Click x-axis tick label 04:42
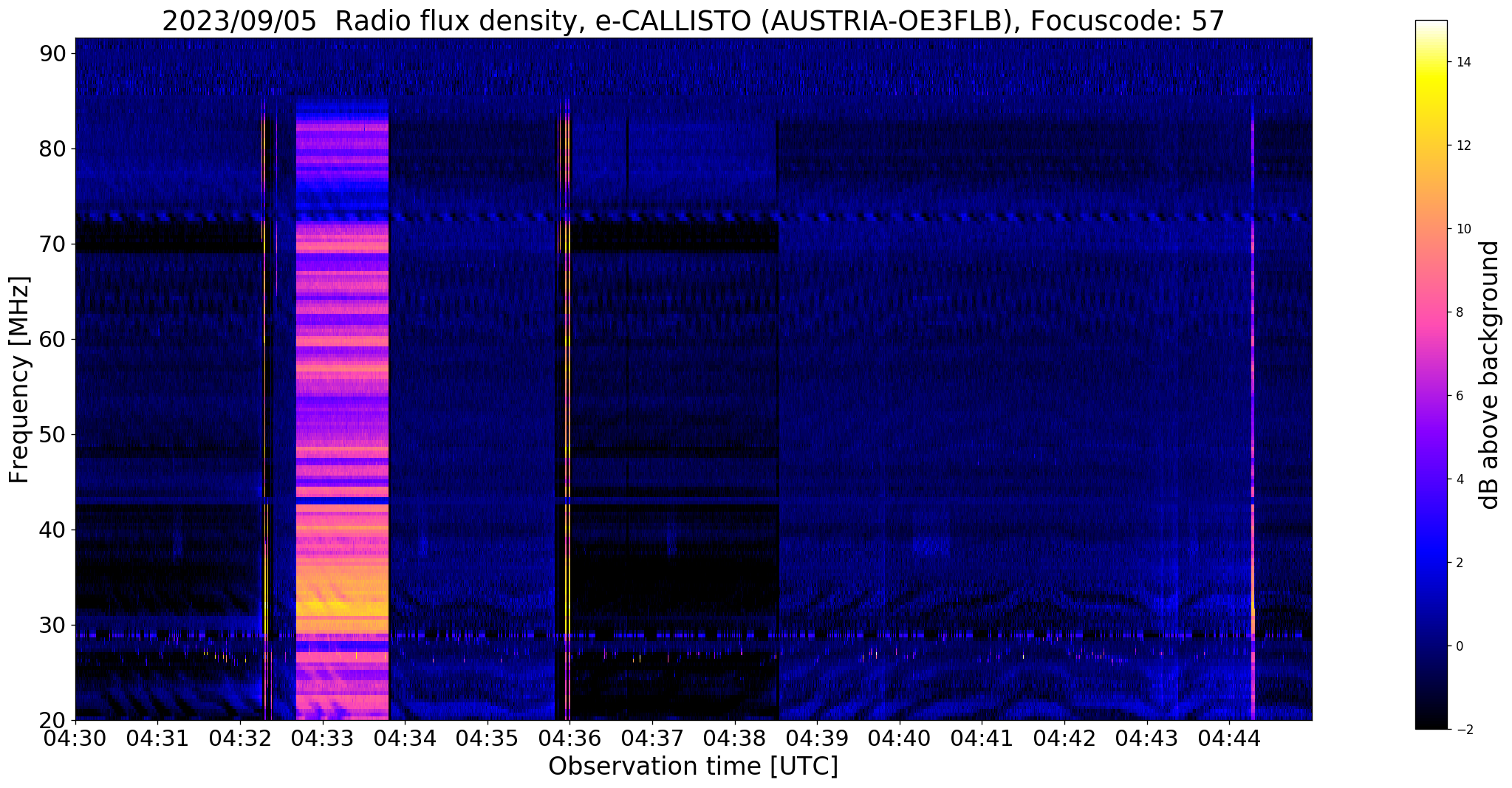This screenshot has height=788, width=1512. 1064,739
